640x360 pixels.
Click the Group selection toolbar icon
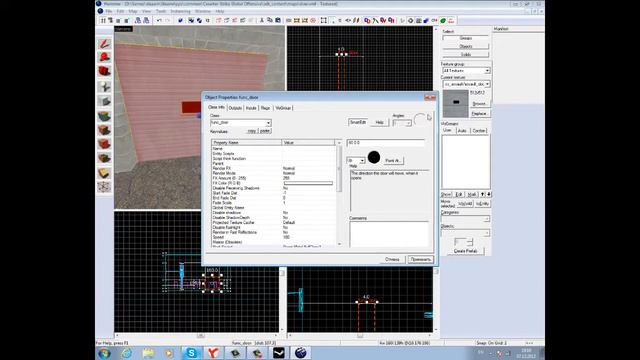tap(191, 20)
